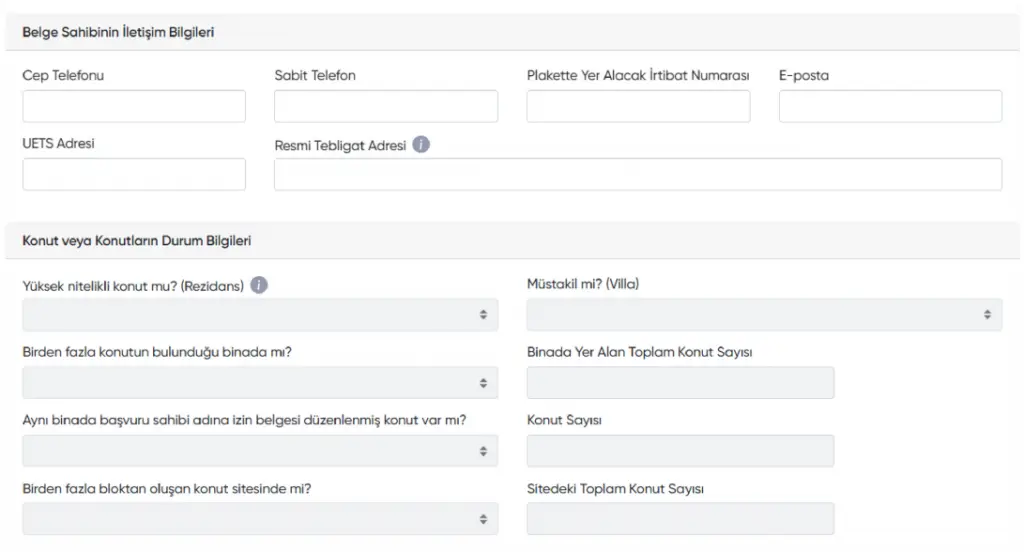Click the info icon beside Yüksek nitelikli konut mu
Screen dimensions: 1024x552
[x=259, y=285]
